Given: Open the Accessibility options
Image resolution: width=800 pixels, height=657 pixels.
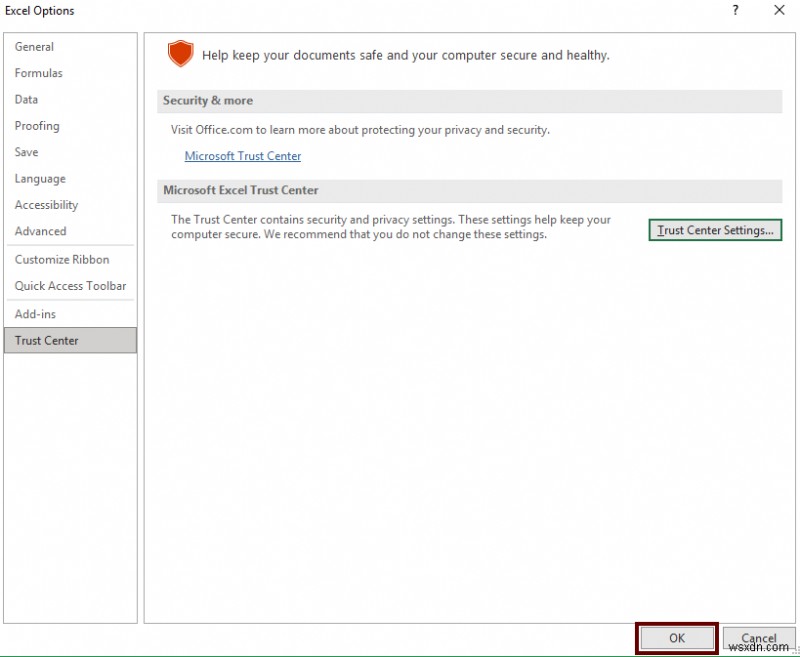Looking at the screenshot, I should pyautogui.click(x=47, y=205).
